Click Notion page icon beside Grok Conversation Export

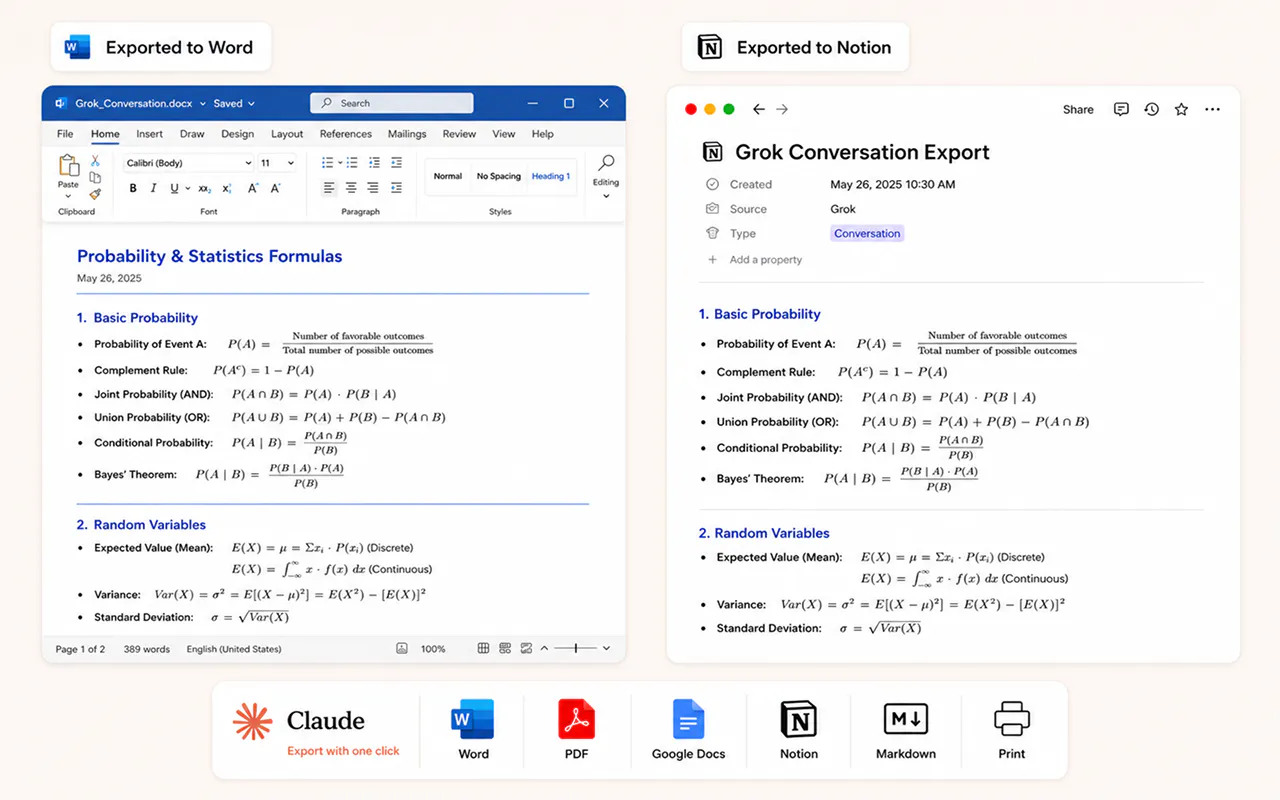(x=712, y=152)
